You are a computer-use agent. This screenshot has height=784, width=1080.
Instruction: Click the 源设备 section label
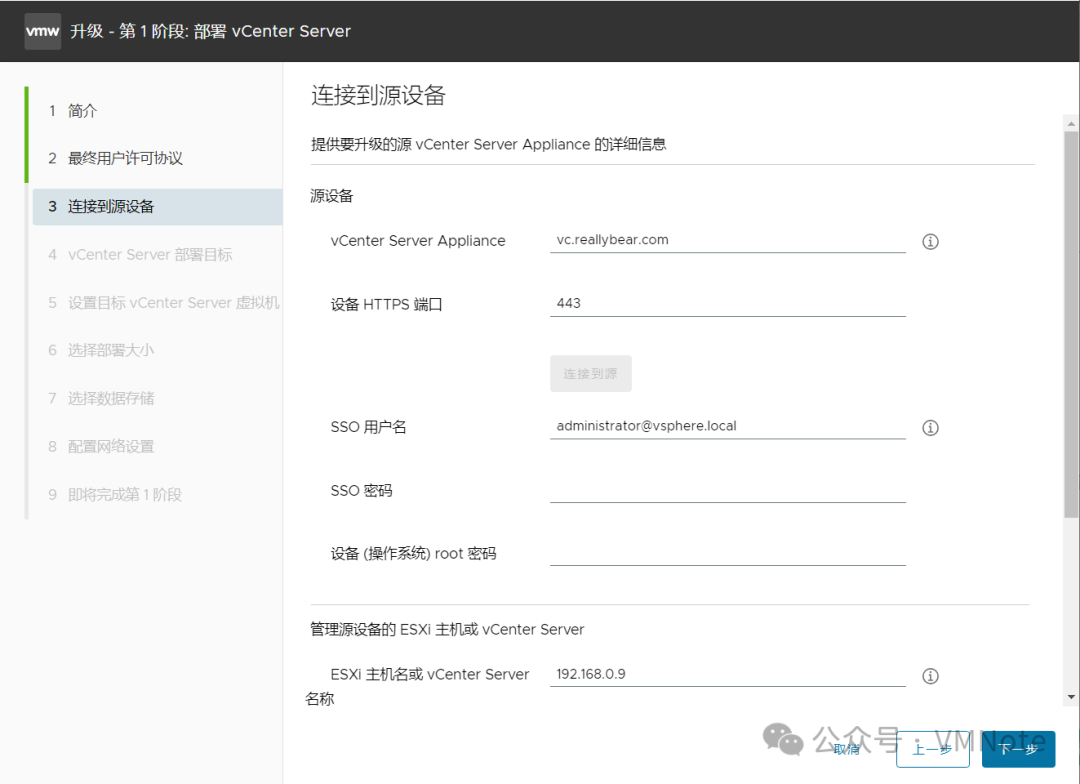click(x=331, y=196)
